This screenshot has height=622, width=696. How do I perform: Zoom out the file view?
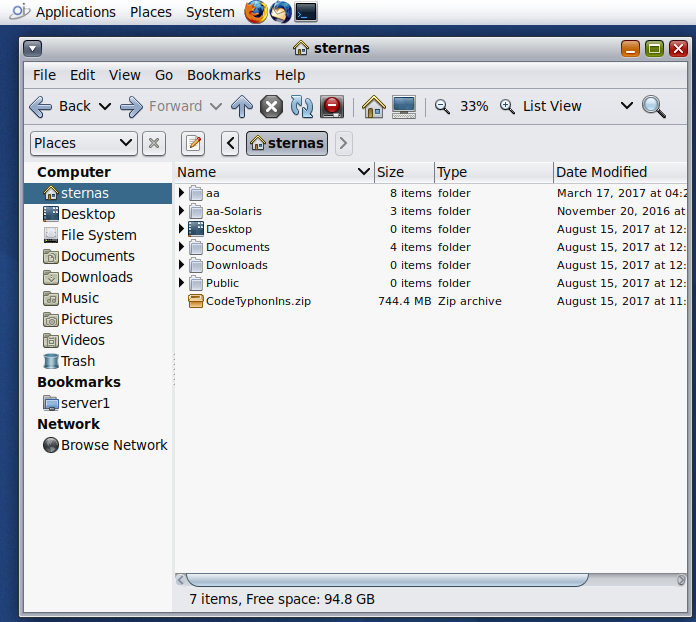[442, 107]
